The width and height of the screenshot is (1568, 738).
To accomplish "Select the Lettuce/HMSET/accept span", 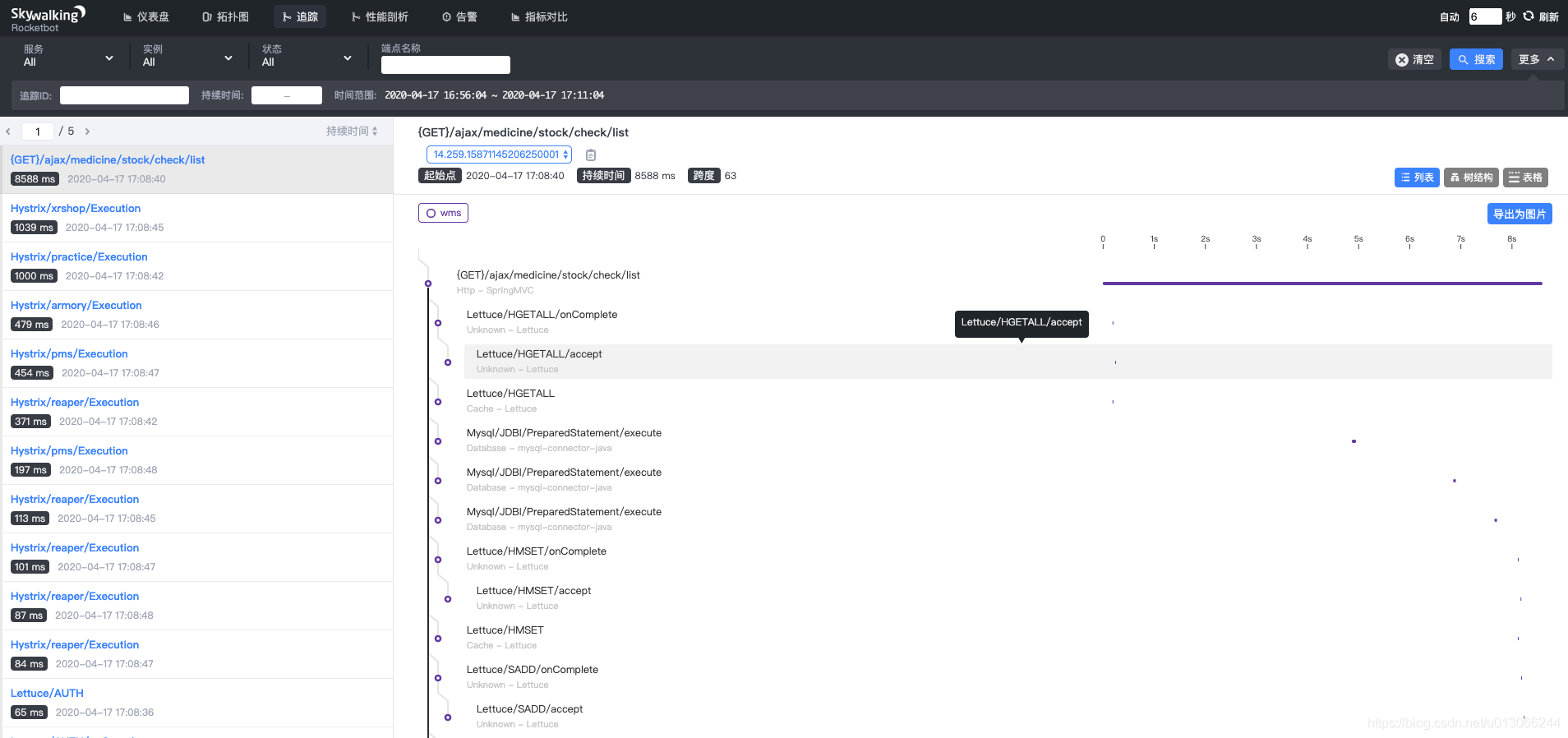I will (x=533, y=591).
